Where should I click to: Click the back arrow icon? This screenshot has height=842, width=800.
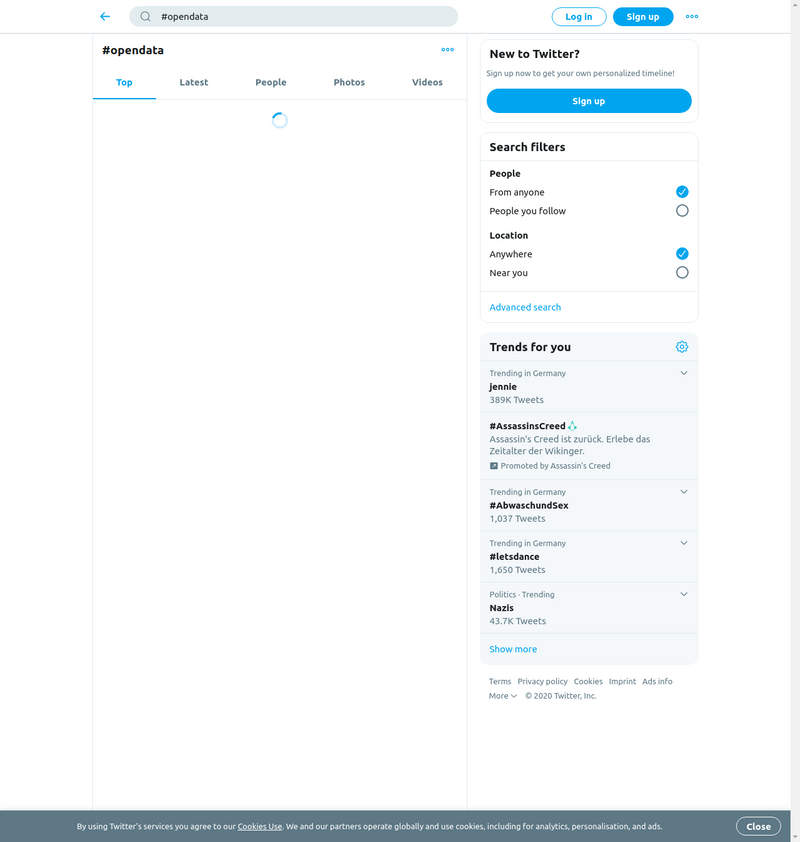pyautogui.click(x=105, y=17)
